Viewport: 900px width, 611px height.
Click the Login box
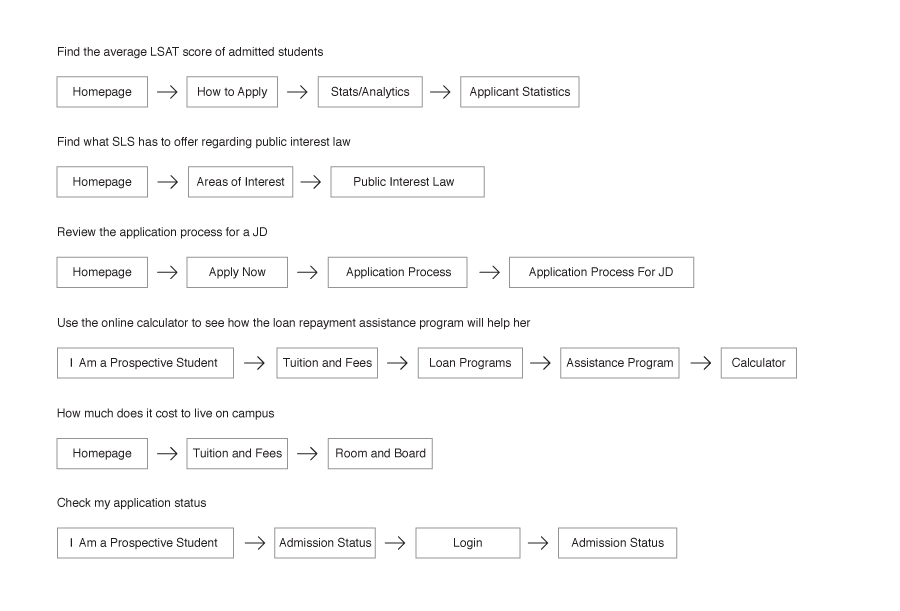tap(468, 543)
